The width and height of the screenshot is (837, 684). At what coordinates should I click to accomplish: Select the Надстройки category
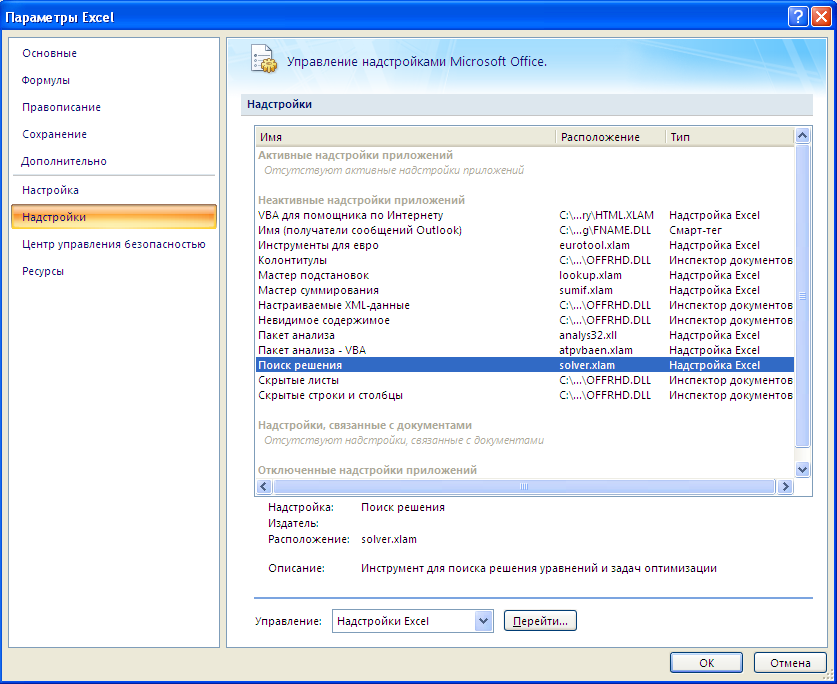pos(114,217)
